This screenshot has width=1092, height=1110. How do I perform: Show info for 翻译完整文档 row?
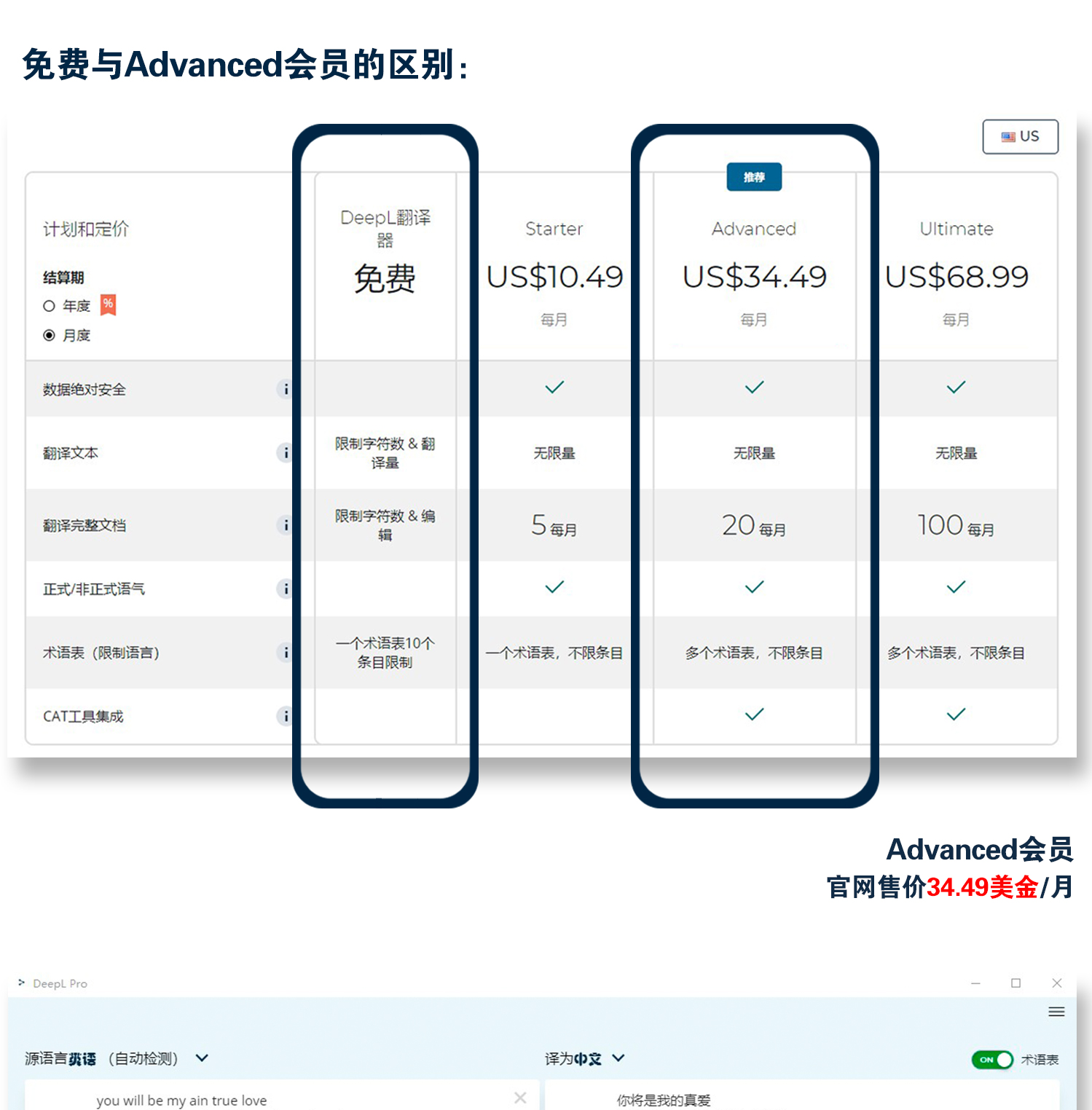point(285,525)
